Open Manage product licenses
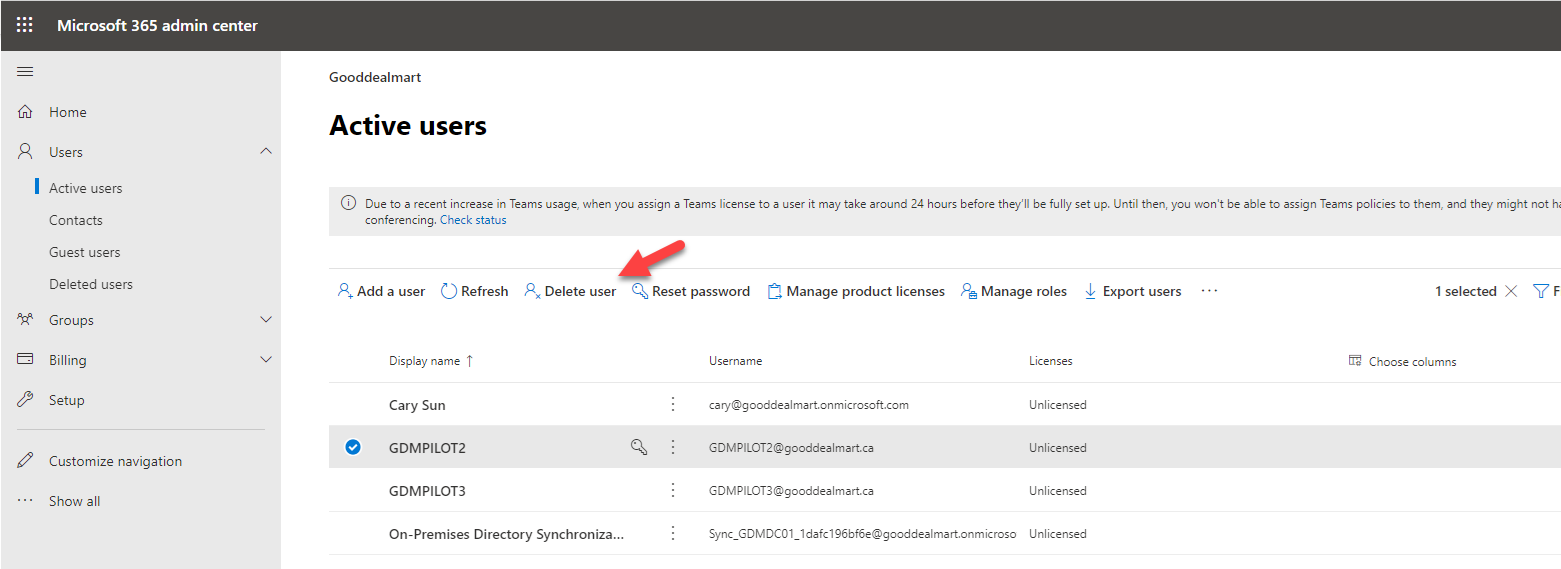 pos(856,291)
